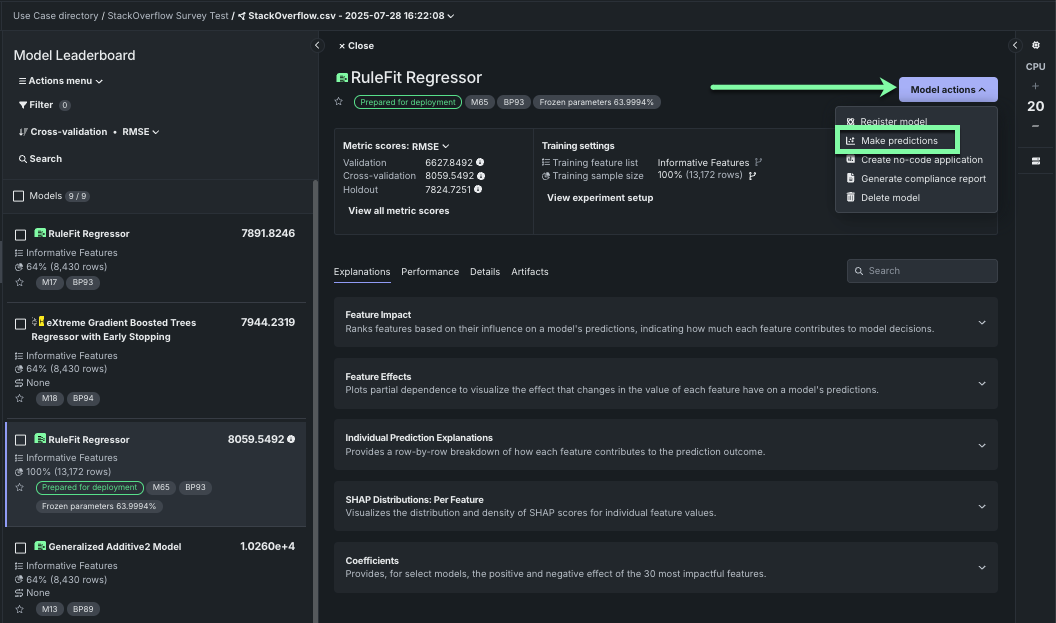Click the Delete model trash icon
1056x623 pixels.
coord(850,197)
